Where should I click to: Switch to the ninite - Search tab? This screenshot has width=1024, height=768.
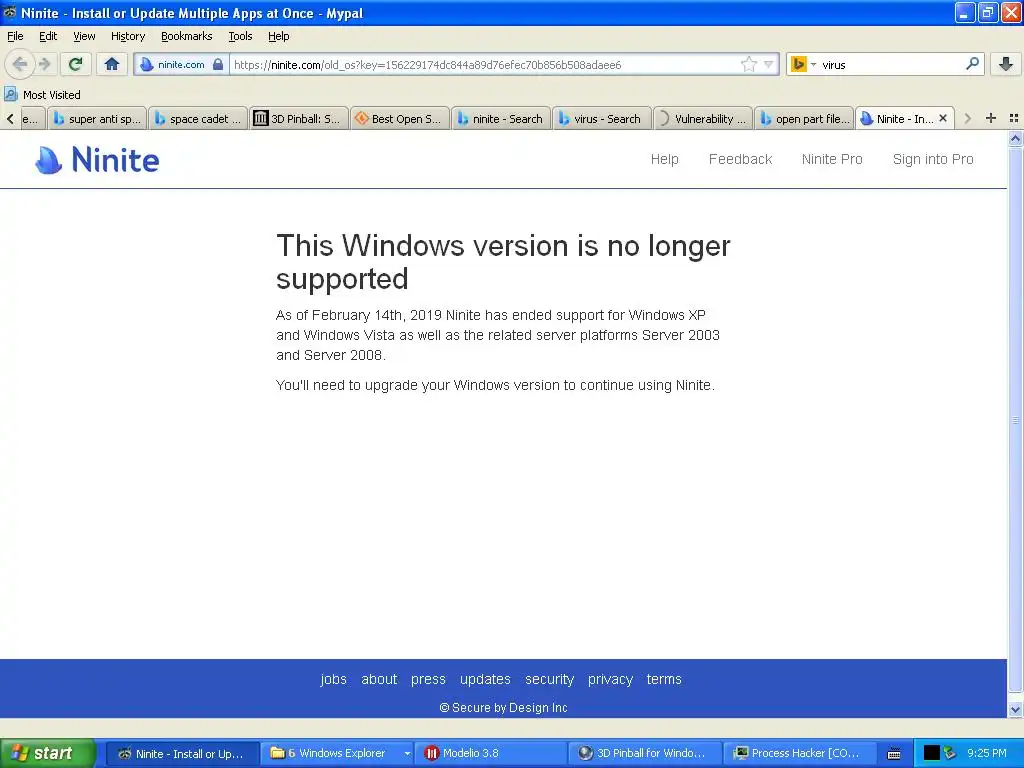[501, 118]
